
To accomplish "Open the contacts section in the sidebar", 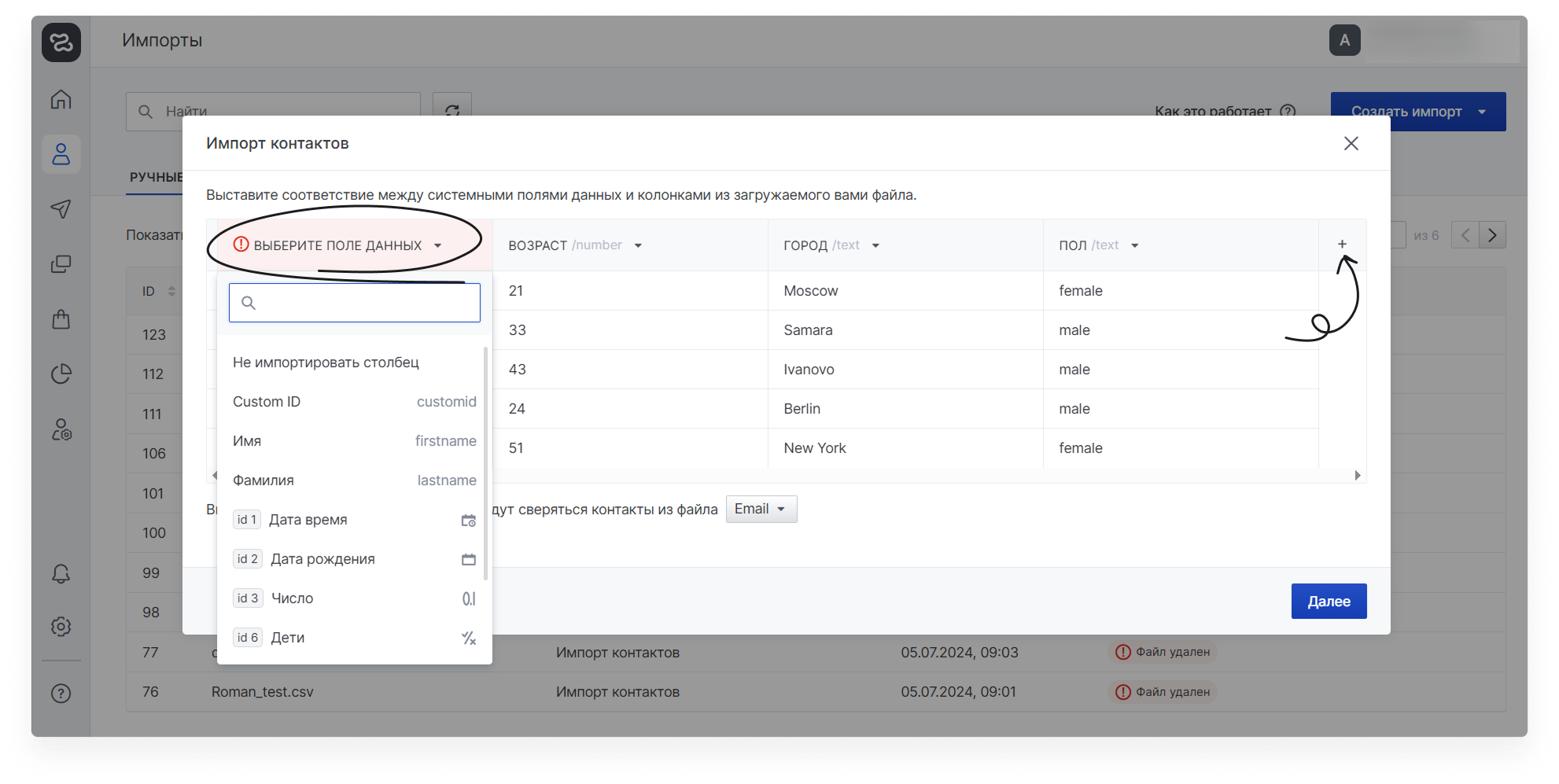I will [61, 154].
